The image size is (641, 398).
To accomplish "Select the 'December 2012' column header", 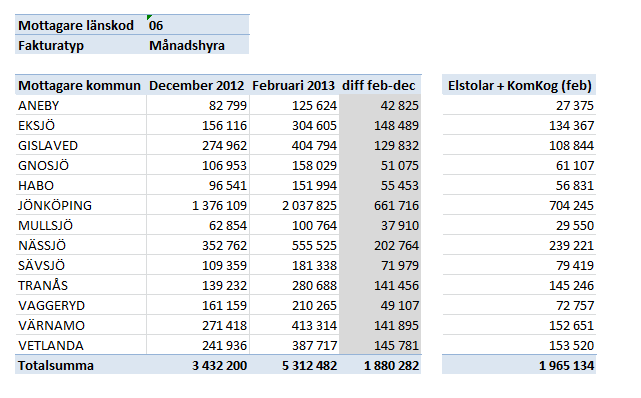I will [198, 85].
